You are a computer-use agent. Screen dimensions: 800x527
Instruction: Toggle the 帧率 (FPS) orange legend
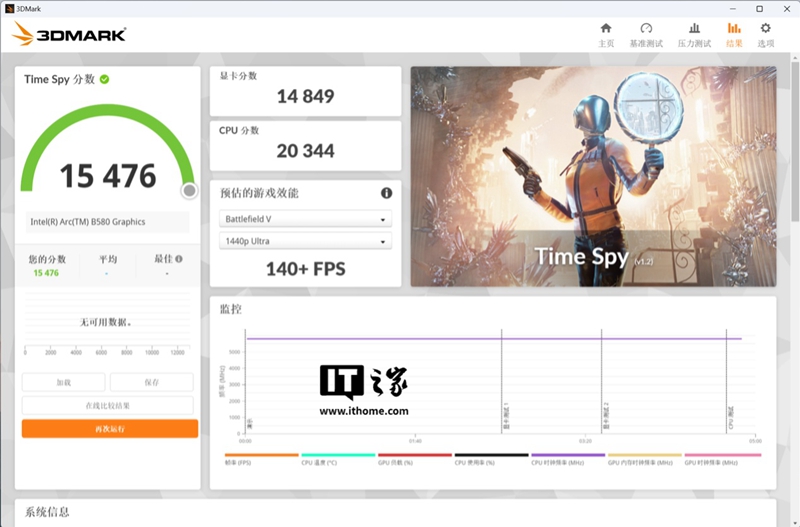pyautogui.click(x=261, y=459)
